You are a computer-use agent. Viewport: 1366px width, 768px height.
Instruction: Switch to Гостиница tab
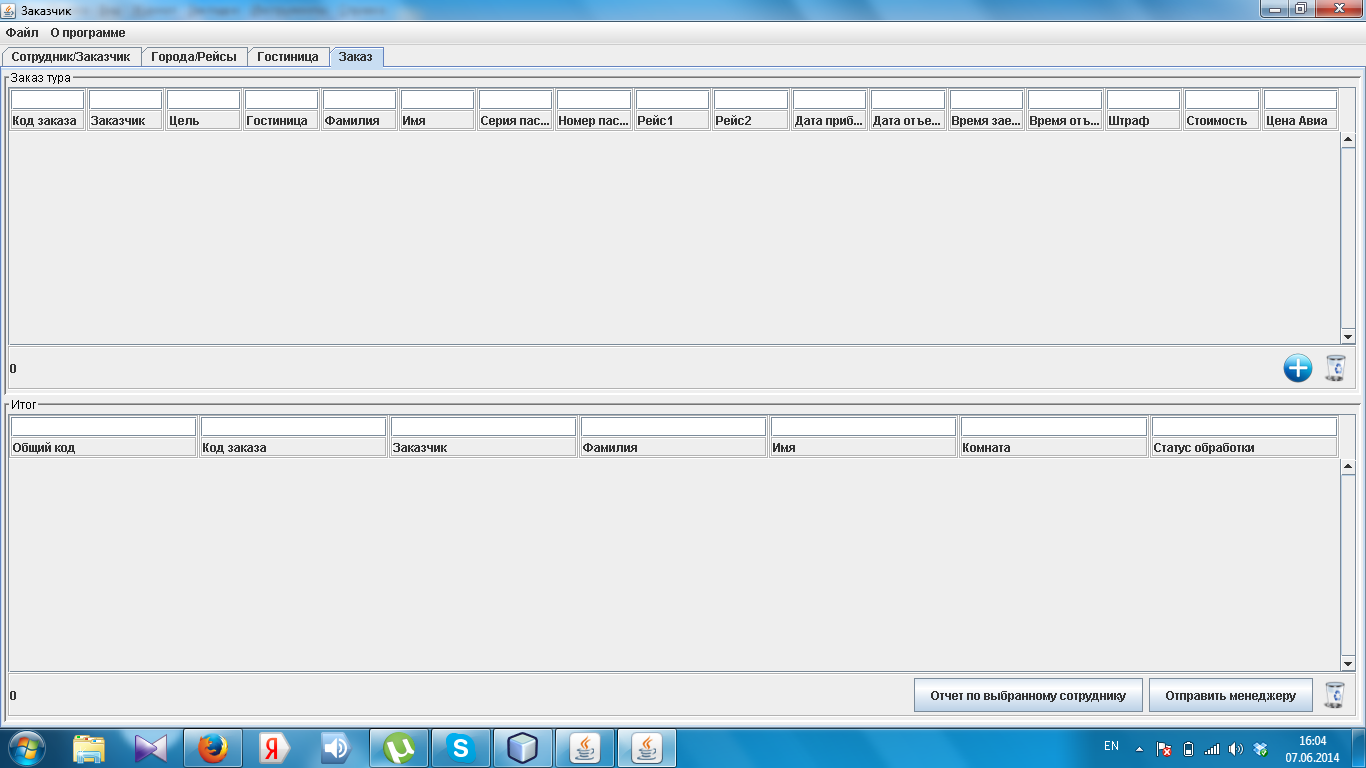click(288, 57)
